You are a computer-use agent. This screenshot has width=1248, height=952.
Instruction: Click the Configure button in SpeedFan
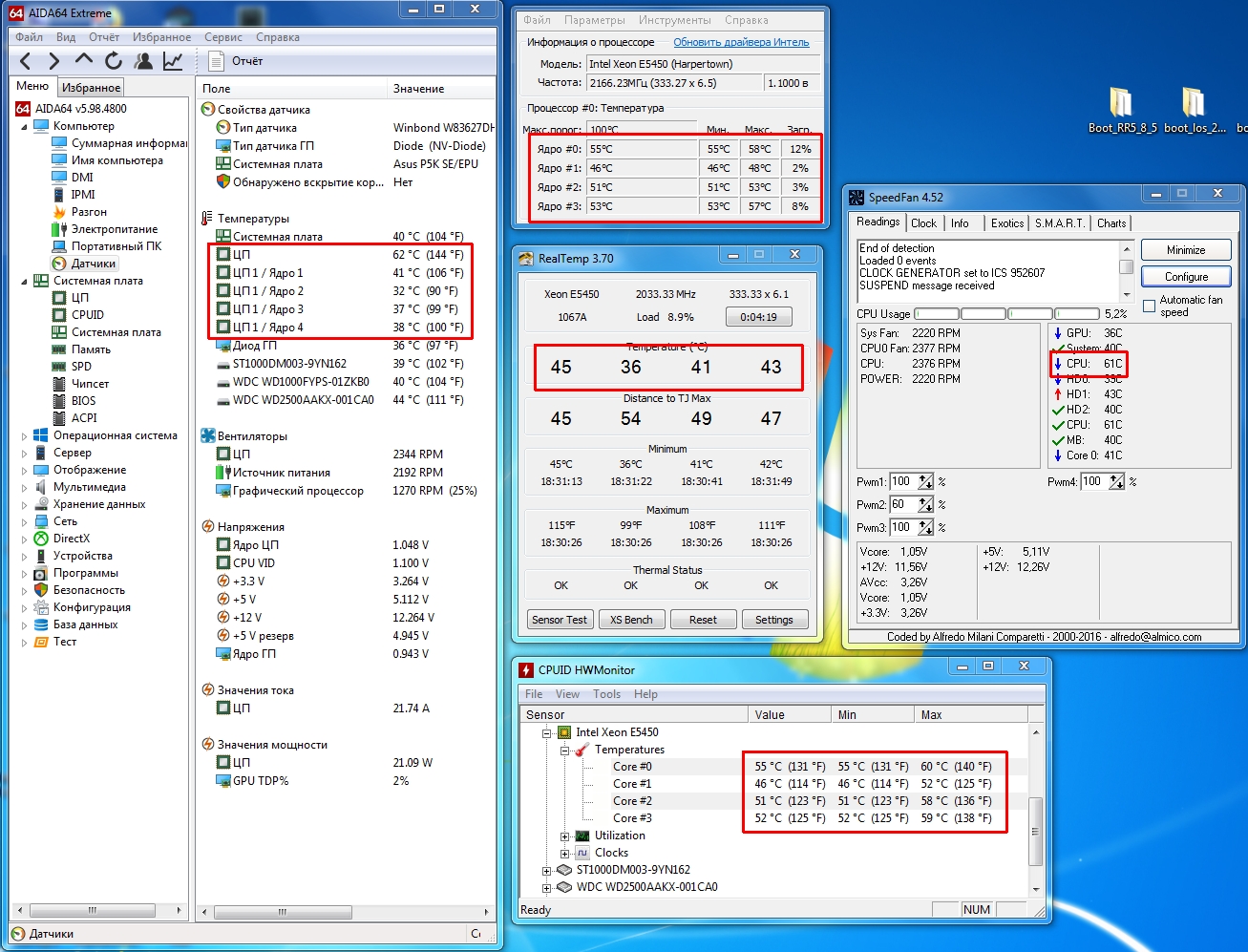(x=1186, y=277)
